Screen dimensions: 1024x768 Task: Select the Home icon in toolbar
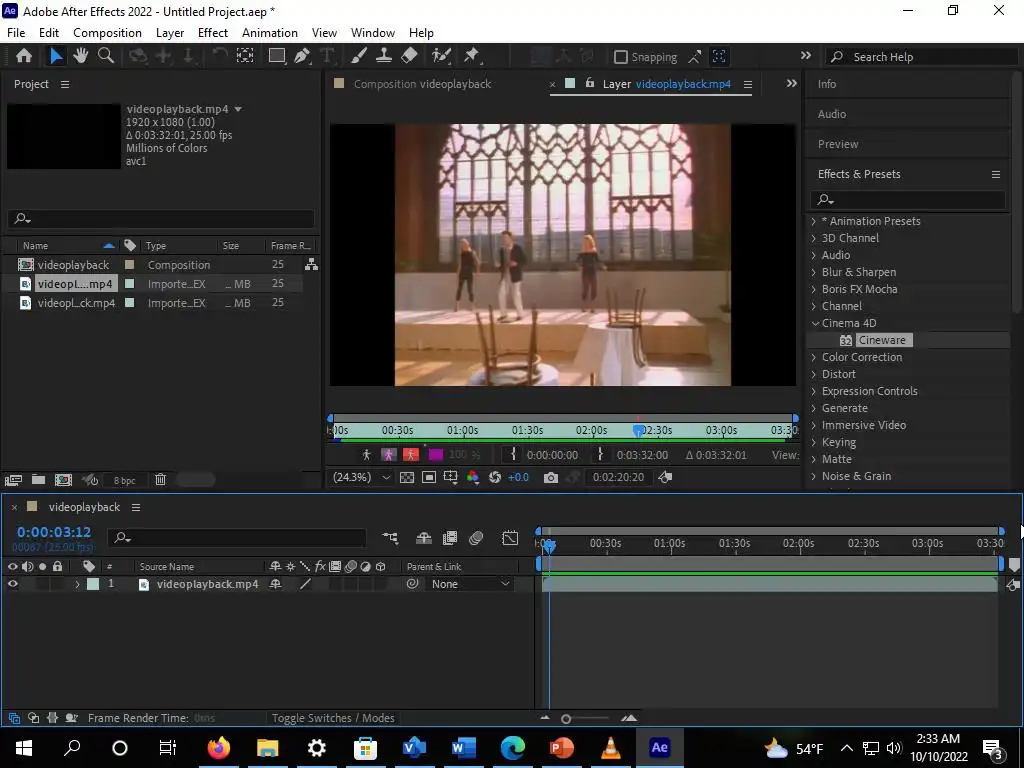(x=24, y=56)
